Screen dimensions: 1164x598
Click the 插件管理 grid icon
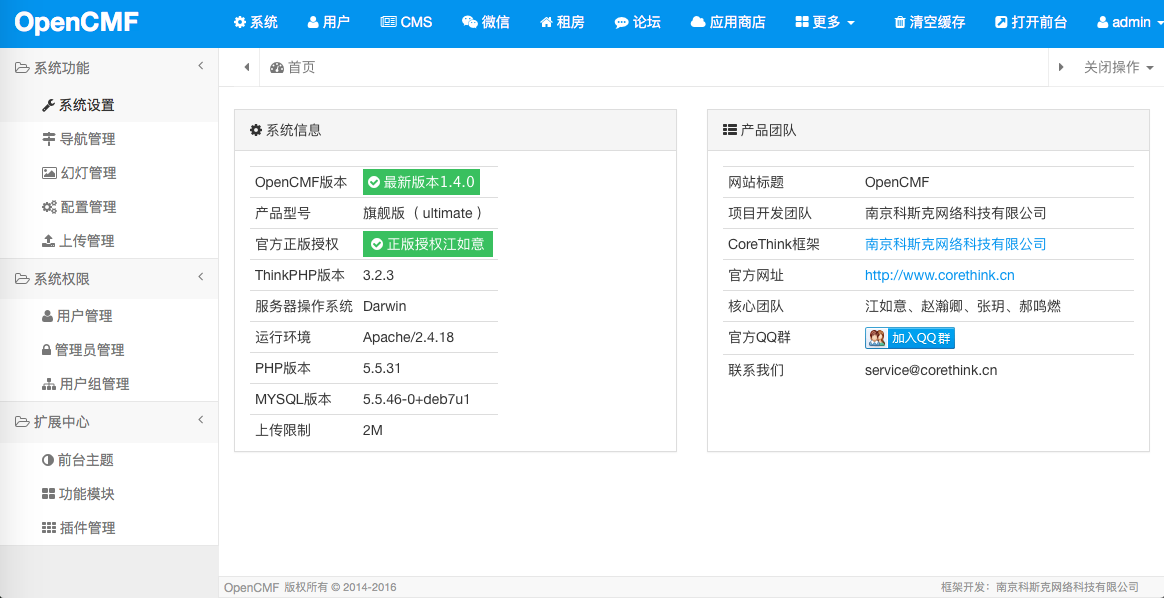(x=49, y=529)
